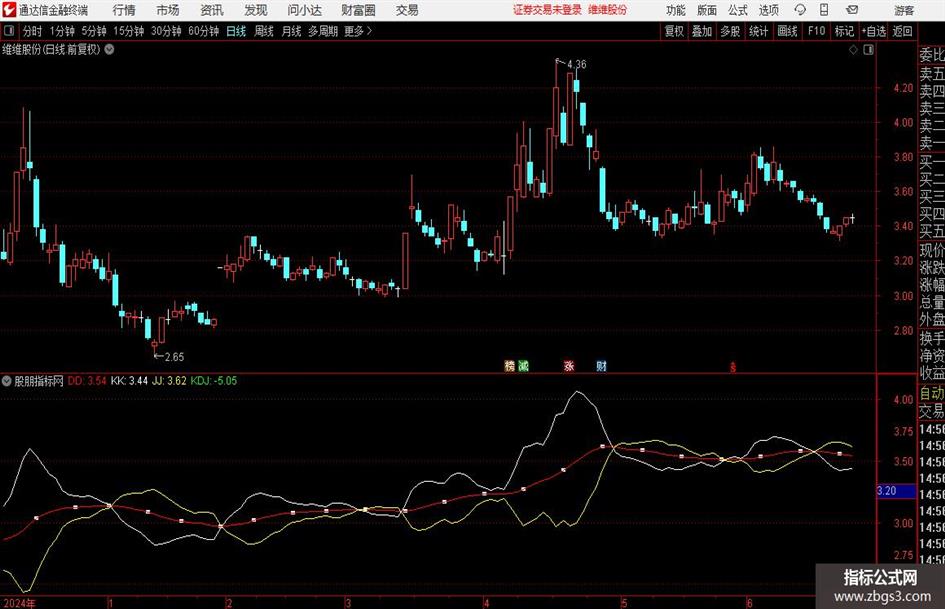The height and width of the screenshot is (609, 945).
Task: Open the 财富圈 menu
Action: pos(358,10)
